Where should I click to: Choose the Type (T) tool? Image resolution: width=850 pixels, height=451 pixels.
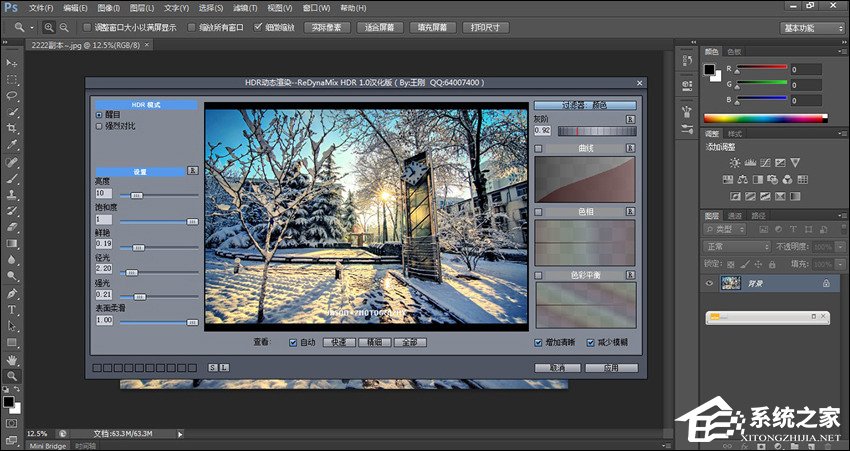pyautogui.click(x=12, y=309)
